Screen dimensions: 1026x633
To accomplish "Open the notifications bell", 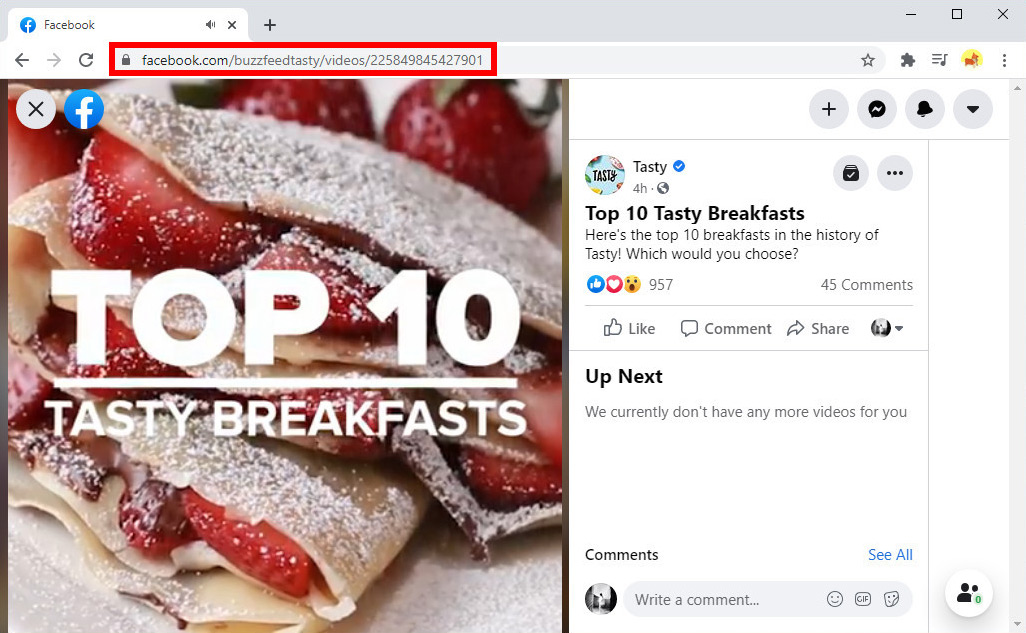I will pos(925,109).
